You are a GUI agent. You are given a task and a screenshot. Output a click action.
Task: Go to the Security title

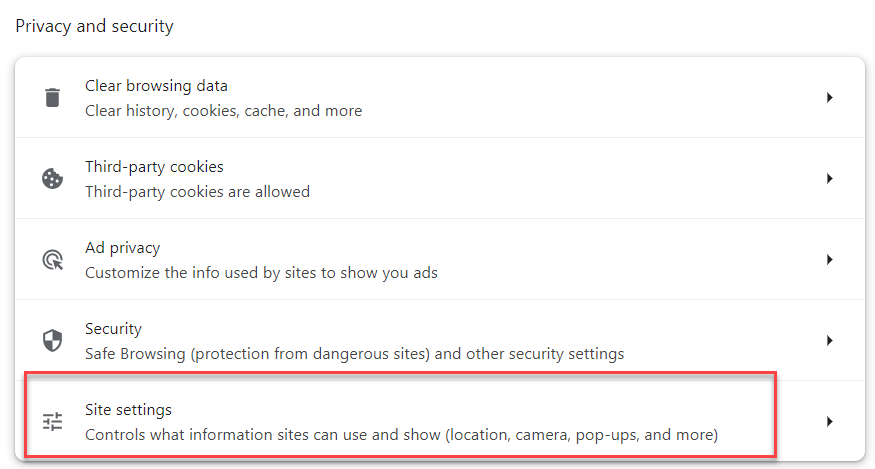click(x=113, y=329)
